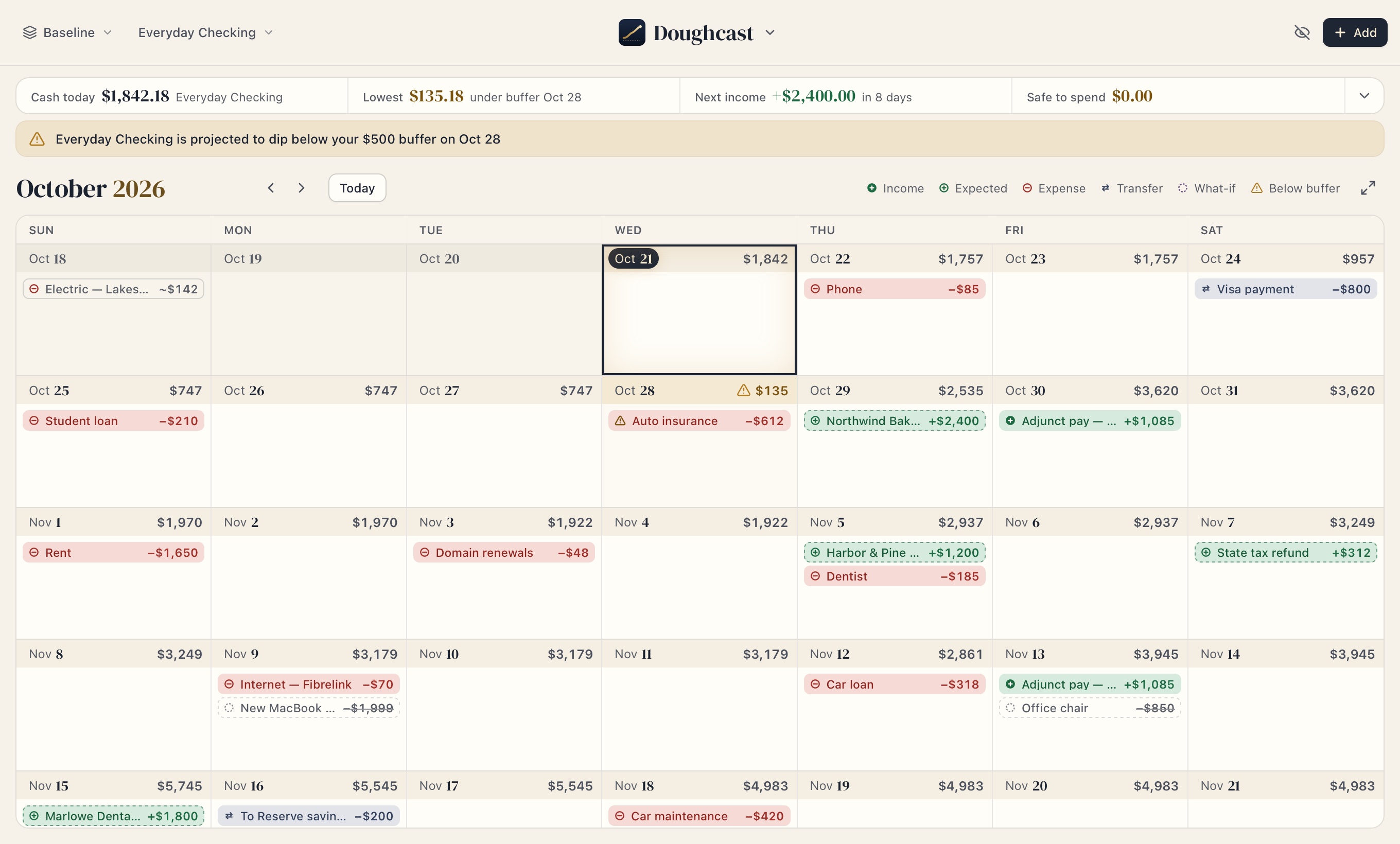Click the New MacBook –$1,999 struck amount
The height and width of the screenshot is (844, 1400).
tap(368, 708)
